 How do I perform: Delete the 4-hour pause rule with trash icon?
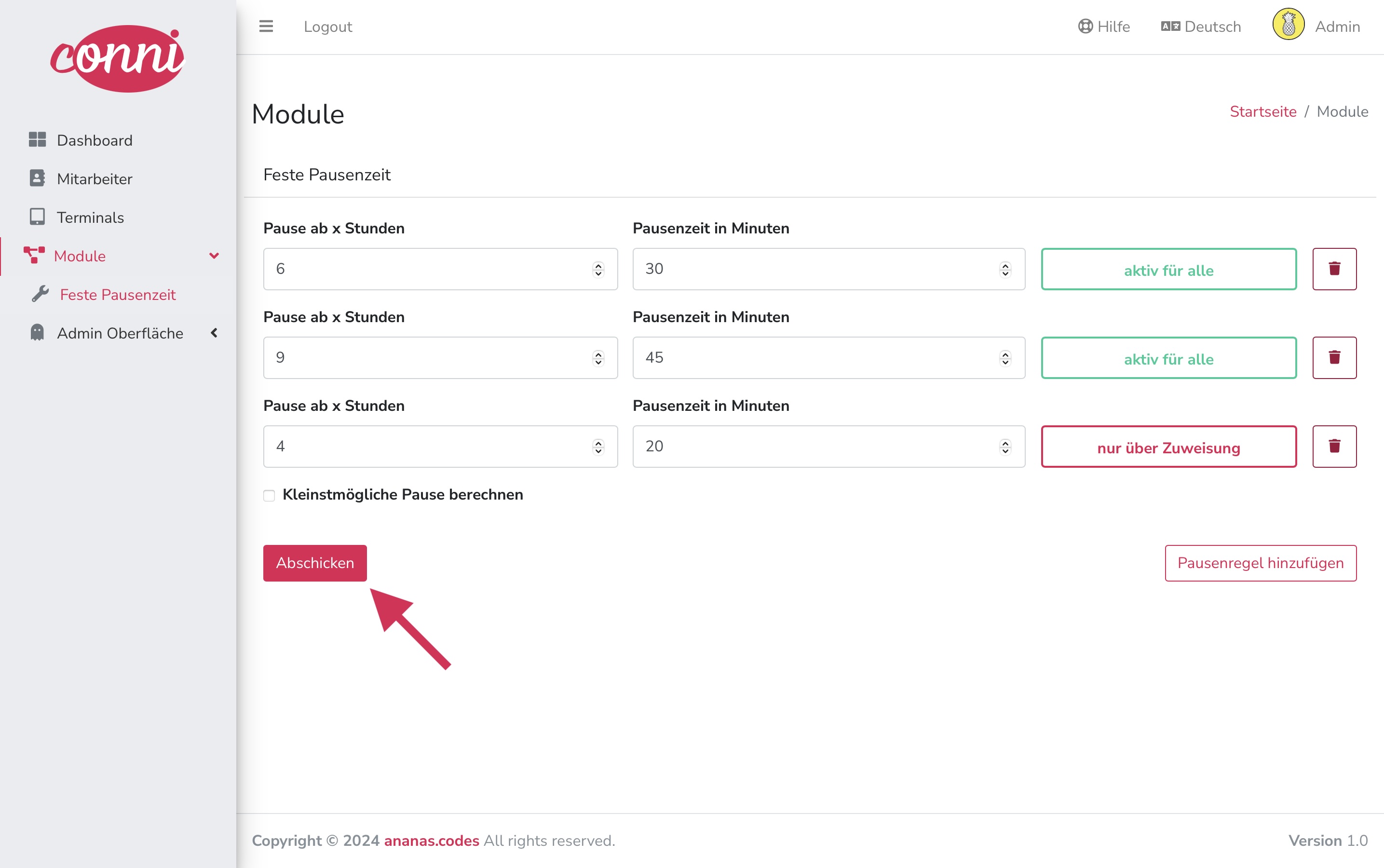[1334, 447]
